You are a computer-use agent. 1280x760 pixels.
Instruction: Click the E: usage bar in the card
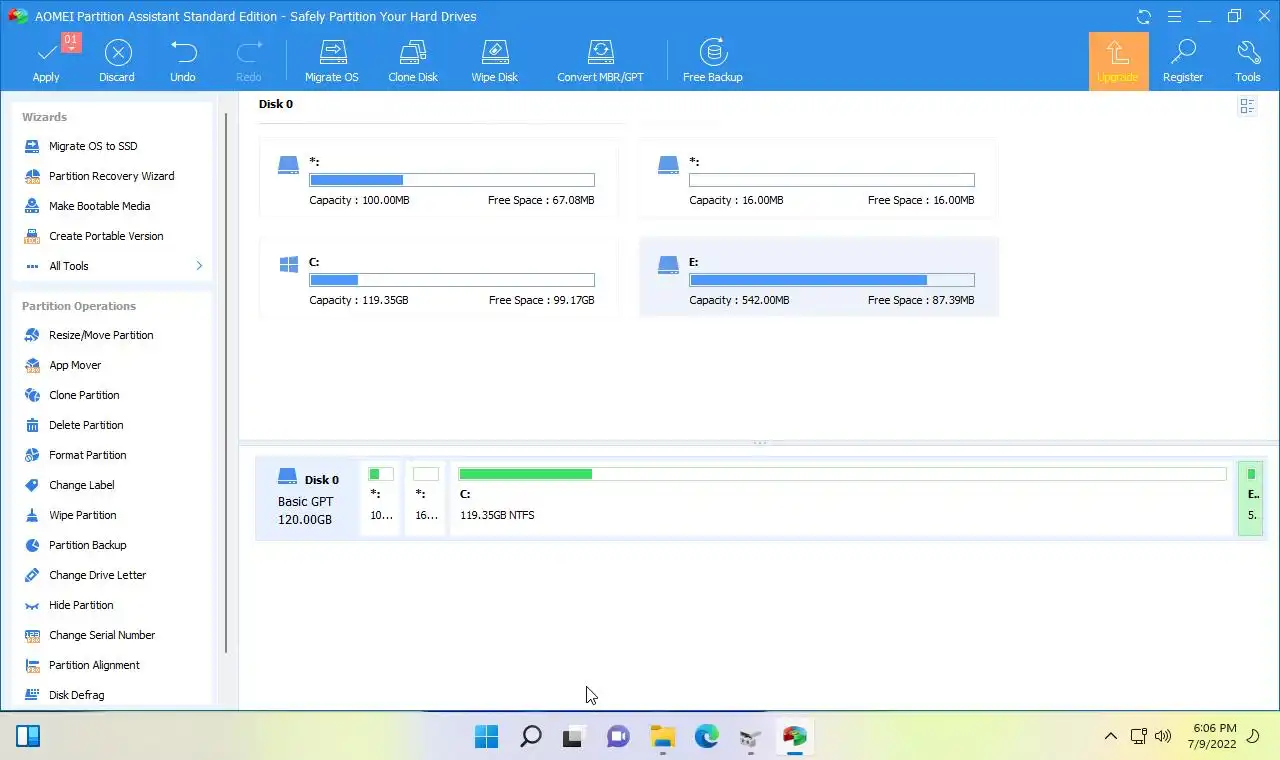pyautogui.click(x=832, y=280)
